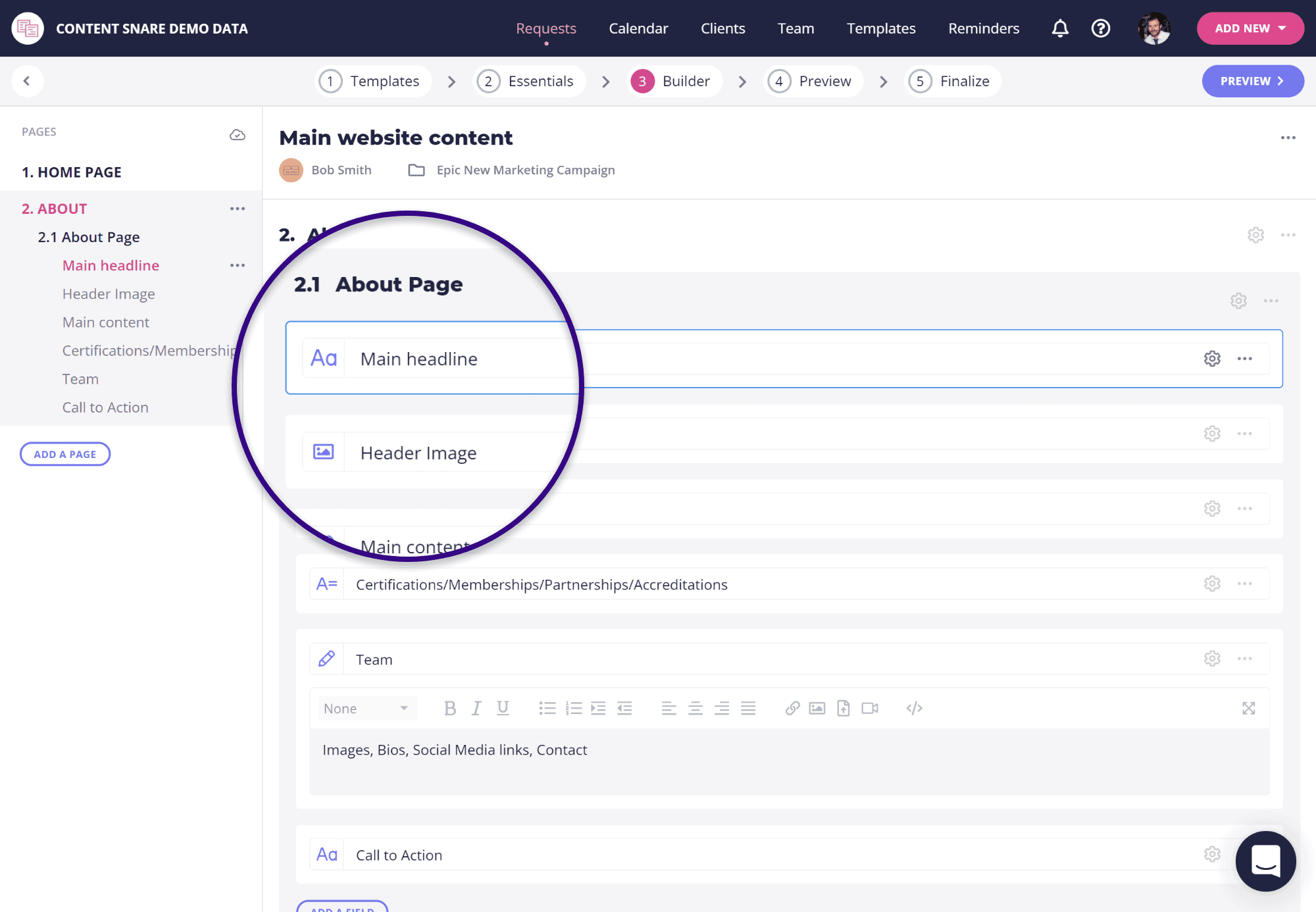Click the back arrow button
The image size is (1316, 912).
click(x=27, y=81)
